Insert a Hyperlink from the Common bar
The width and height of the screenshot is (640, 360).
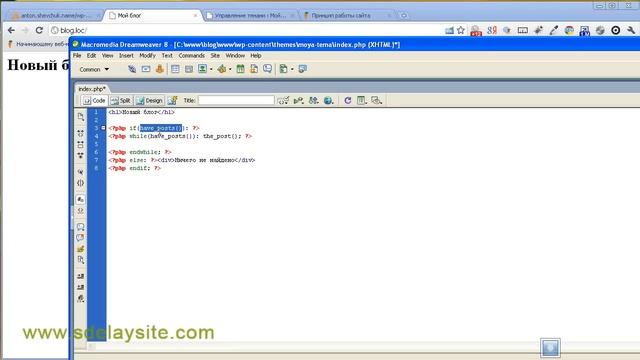tap(132, 69)
